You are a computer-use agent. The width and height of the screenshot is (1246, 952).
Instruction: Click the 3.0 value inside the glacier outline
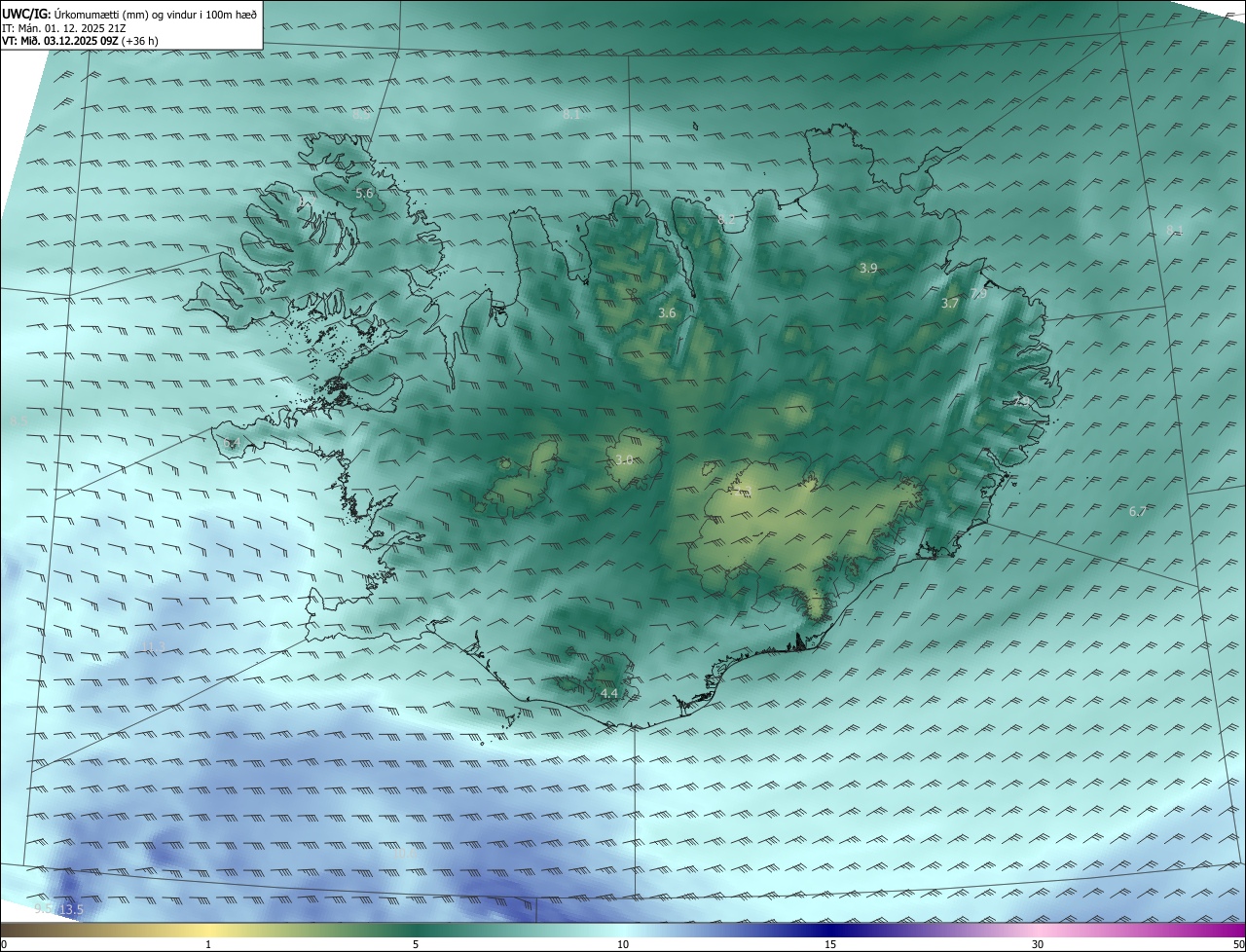pos(624,459)
